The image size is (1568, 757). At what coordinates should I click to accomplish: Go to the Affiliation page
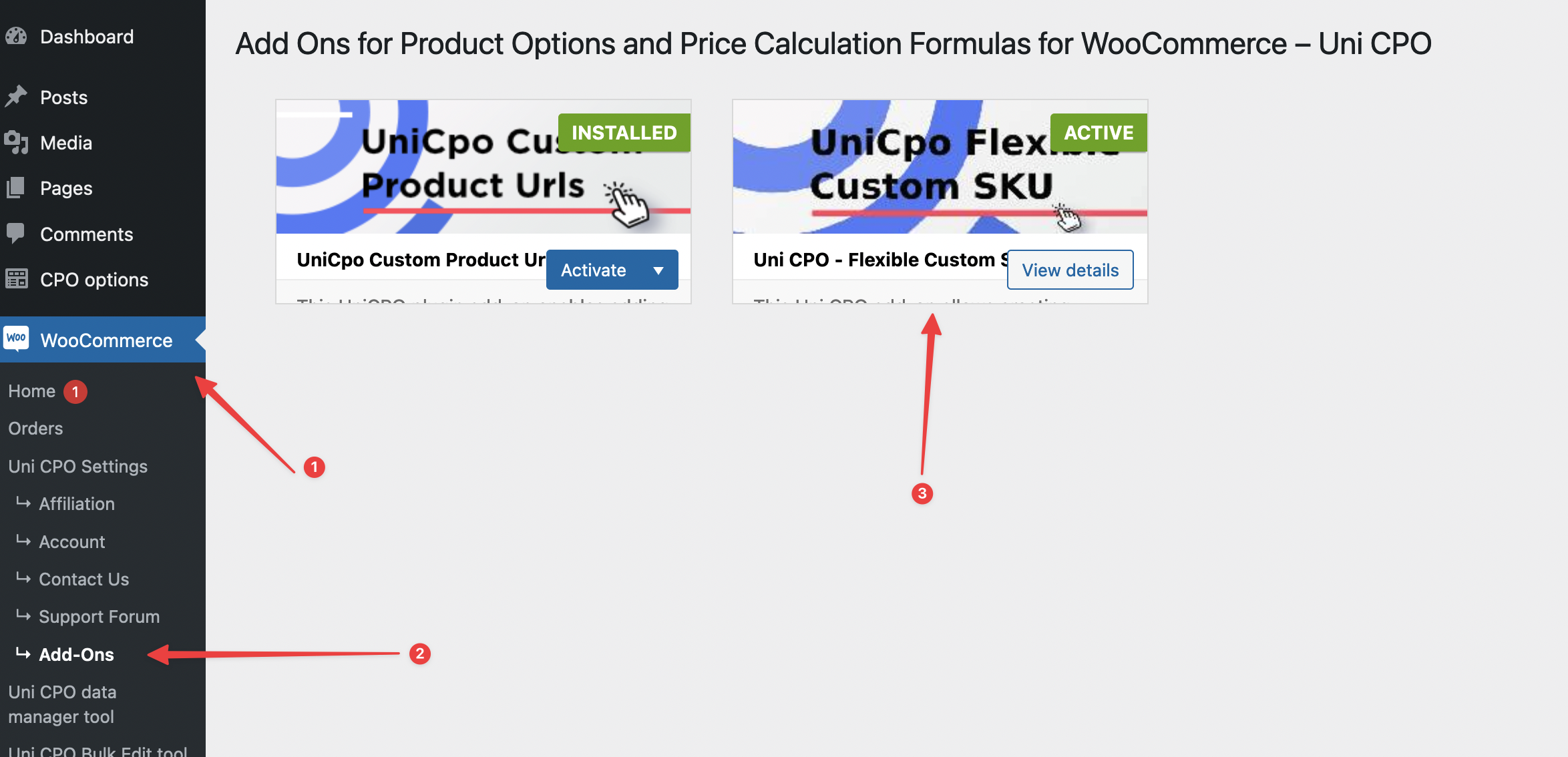[x=77, y=504]
